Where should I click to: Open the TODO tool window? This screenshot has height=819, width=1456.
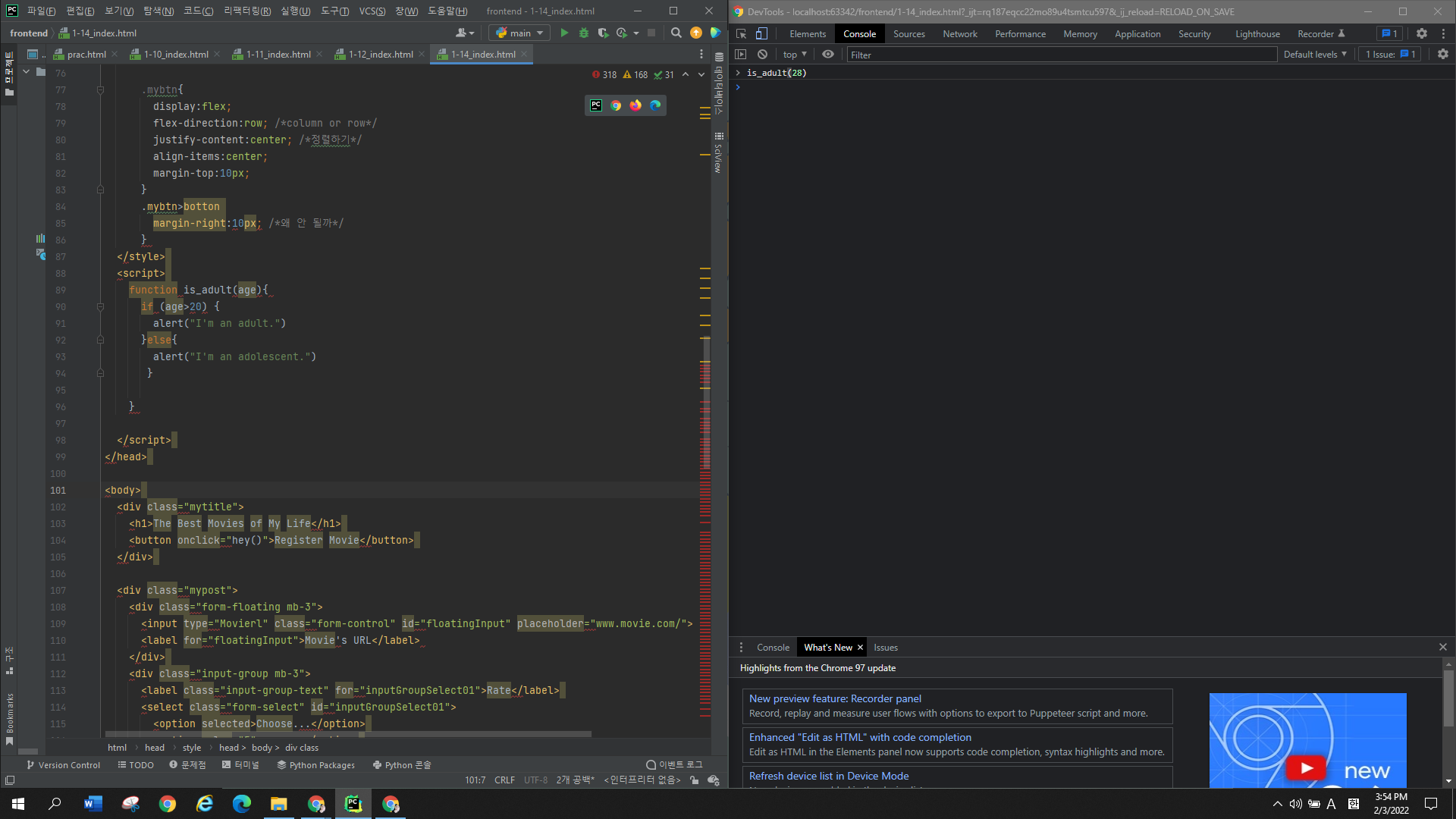pyautogui.click(x=136, y=764)
